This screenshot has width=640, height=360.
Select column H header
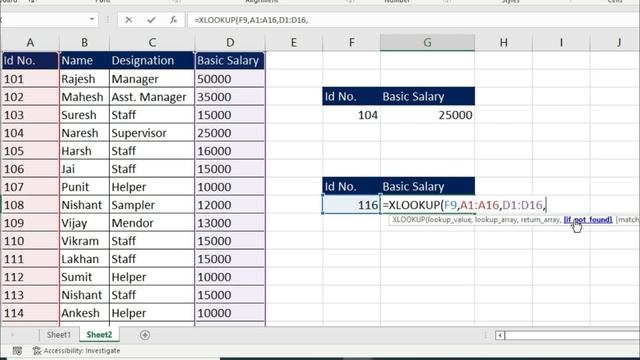coord(504,42)
